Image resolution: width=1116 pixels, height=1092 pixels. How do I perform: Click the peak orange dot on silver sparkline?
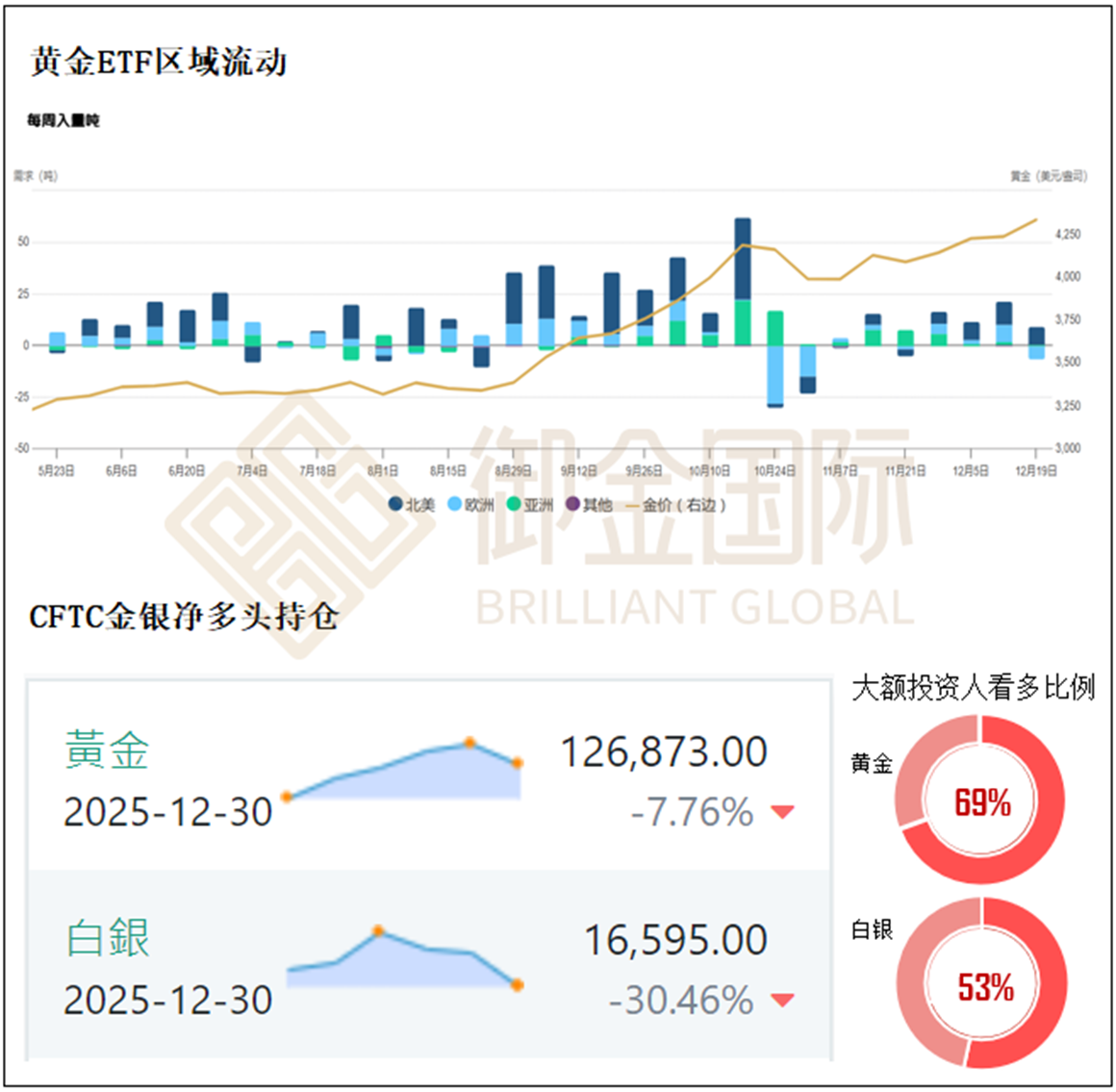pos(378,930)
